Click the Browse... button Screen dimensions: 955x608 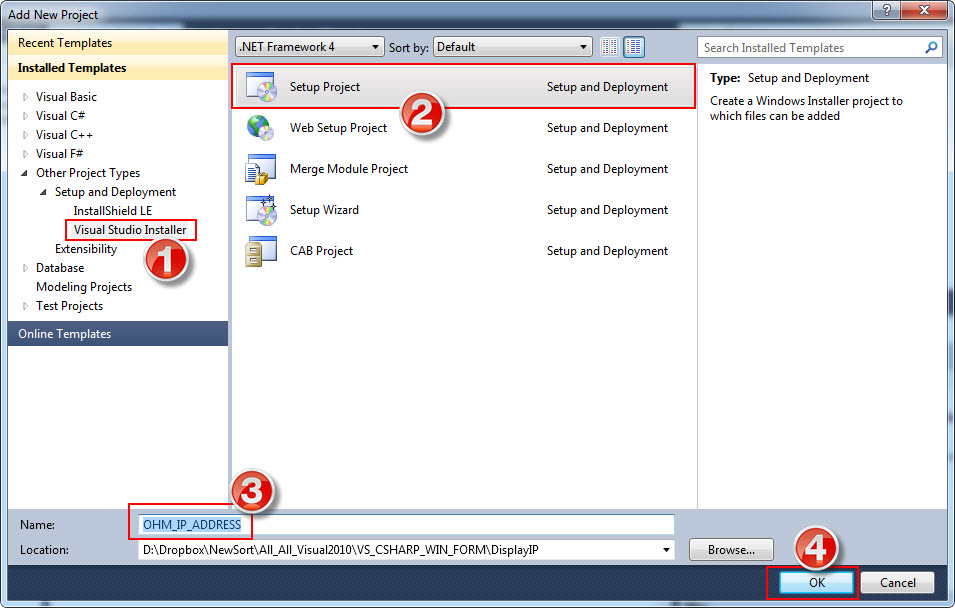click(x=731, y=550)
